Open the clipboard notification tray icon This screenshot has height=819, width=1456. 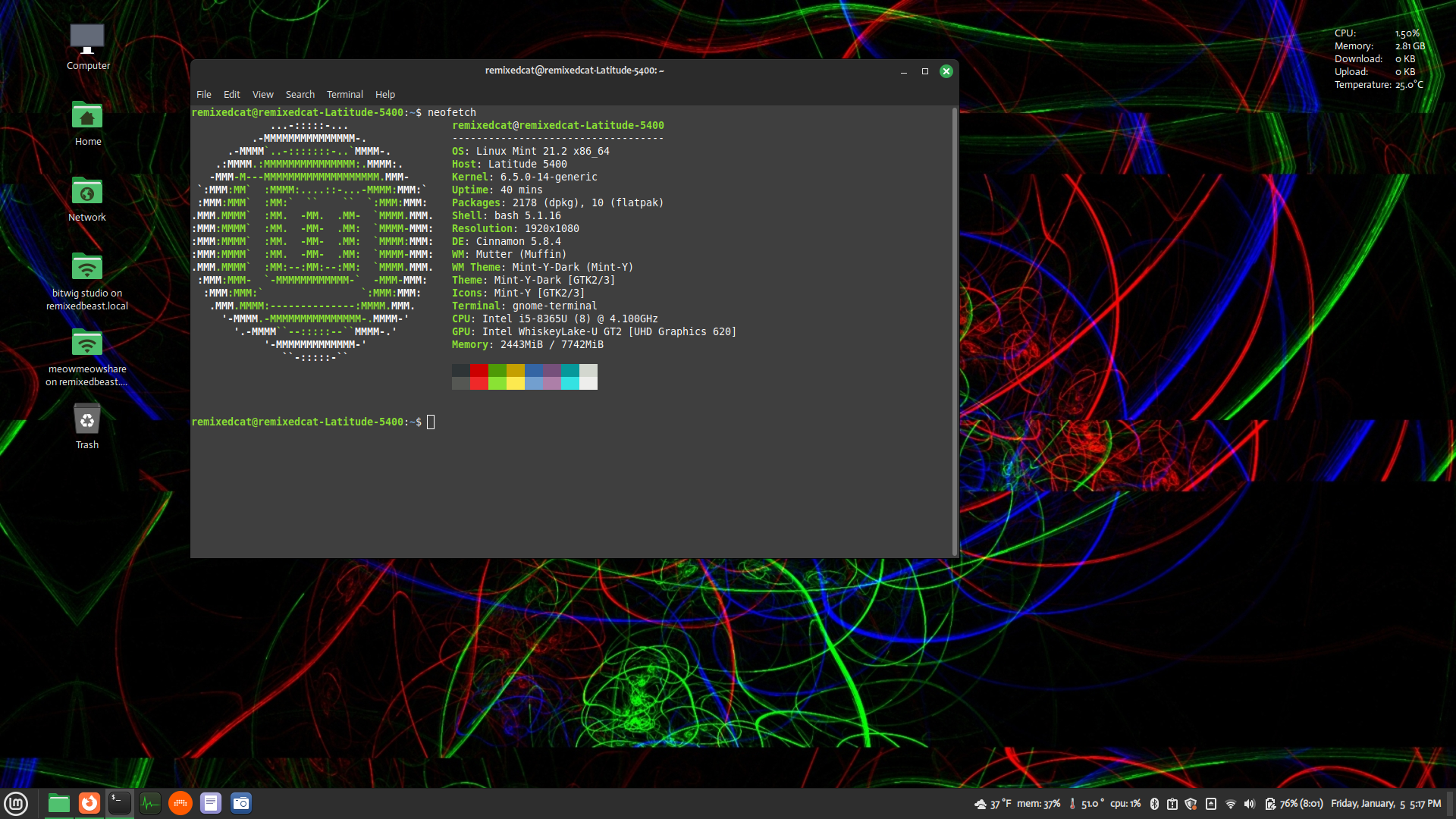[1172, 804]
